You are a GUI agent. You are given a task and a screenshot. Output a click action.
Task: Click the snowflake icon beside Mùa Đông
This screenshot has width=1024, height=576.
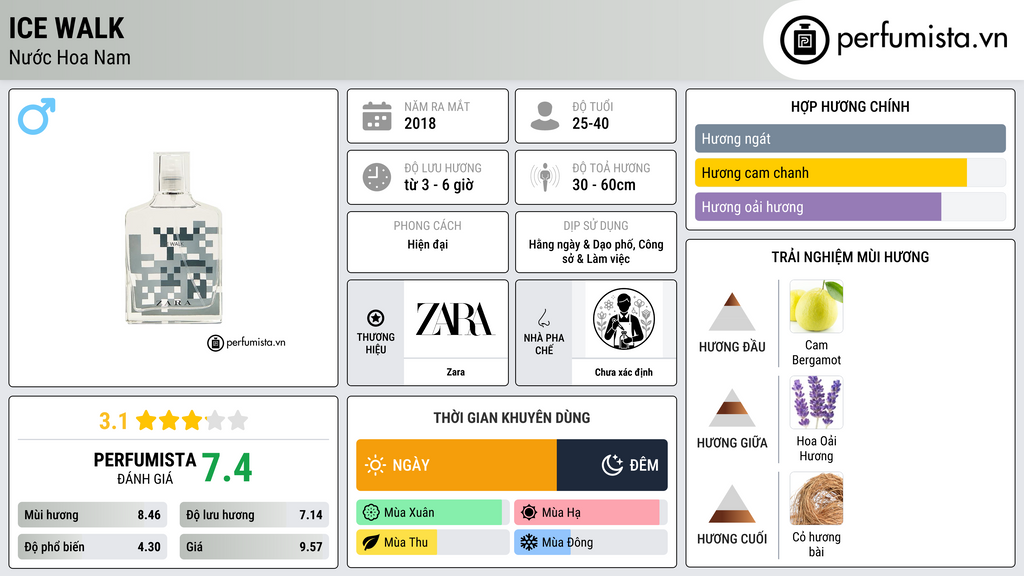(x=529, y=542)
